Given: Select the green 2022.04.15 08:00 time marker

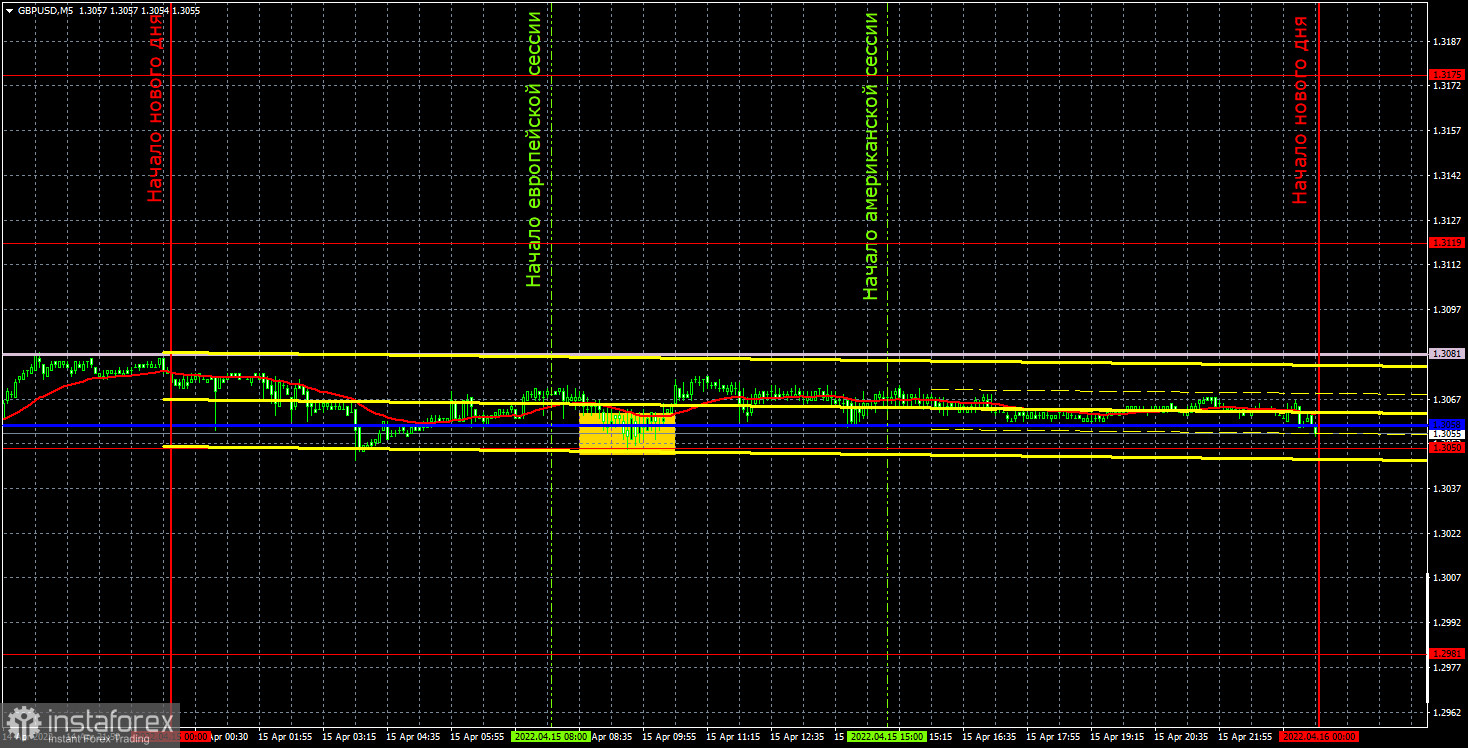Looking at the screenshot, I should (550, 736).
